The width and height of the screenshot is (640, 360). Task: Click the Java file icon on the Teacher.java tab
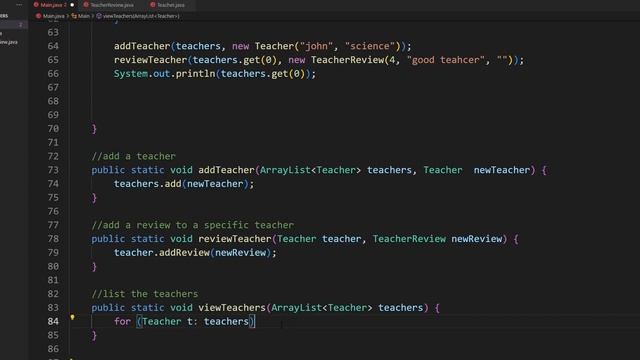(x=153, y=5)
